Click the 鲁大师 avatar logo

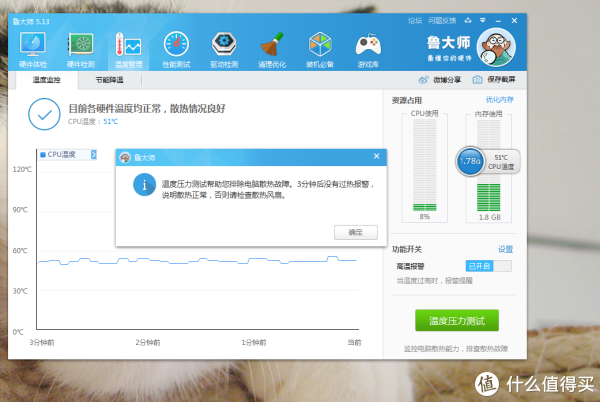(496, 48)
